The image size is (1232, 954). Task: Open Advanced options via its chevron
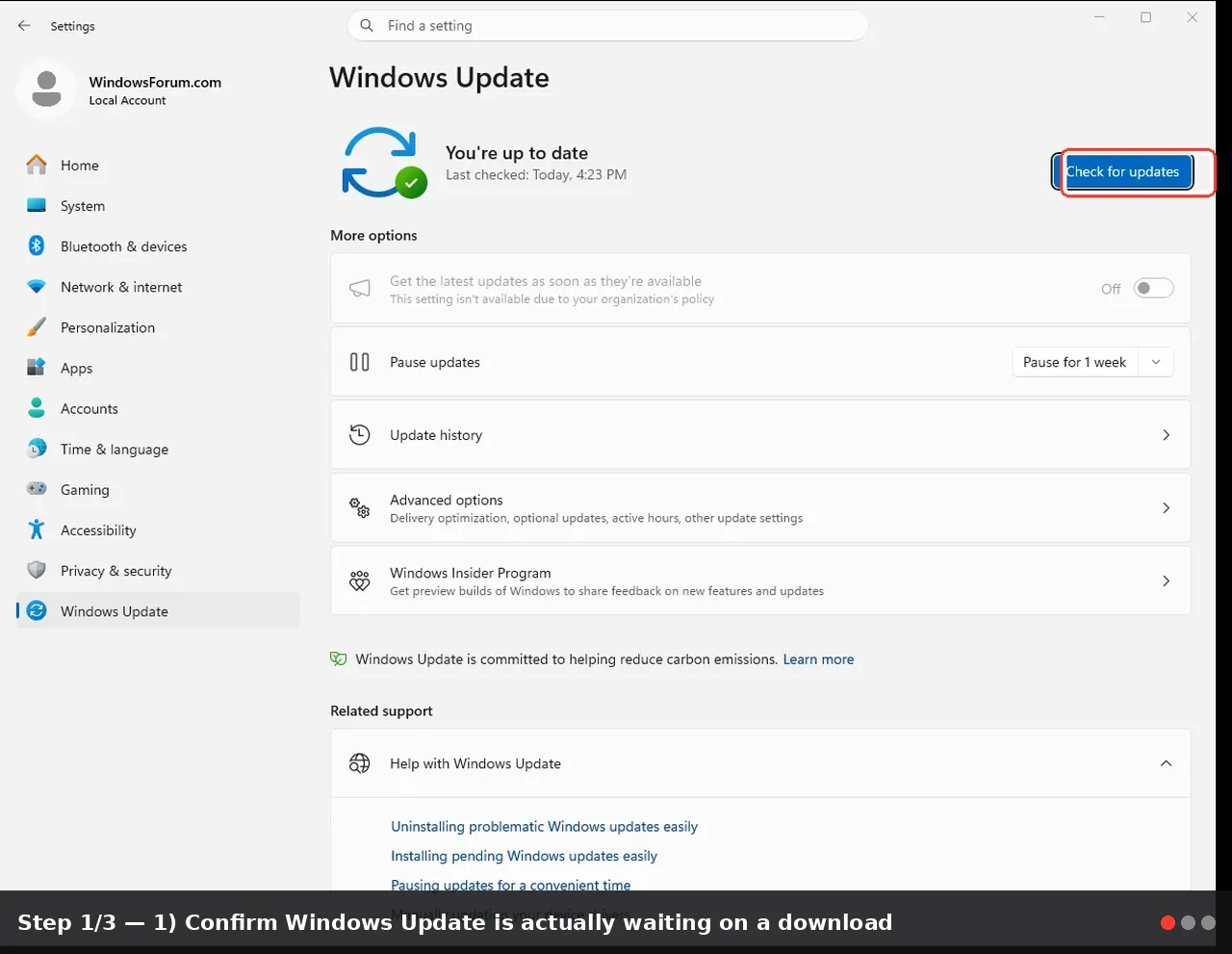(x=1166, y=507)
